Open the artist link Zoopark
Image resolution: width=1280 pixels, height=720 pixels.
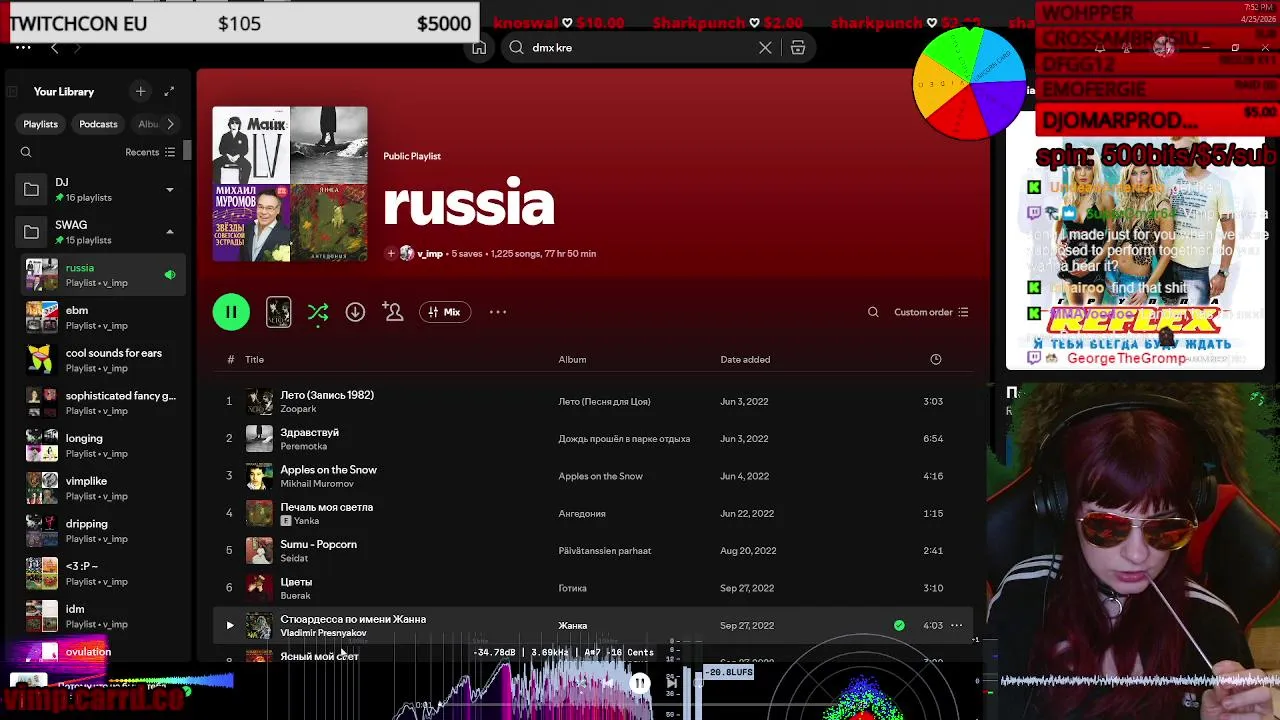click(298, 409)
